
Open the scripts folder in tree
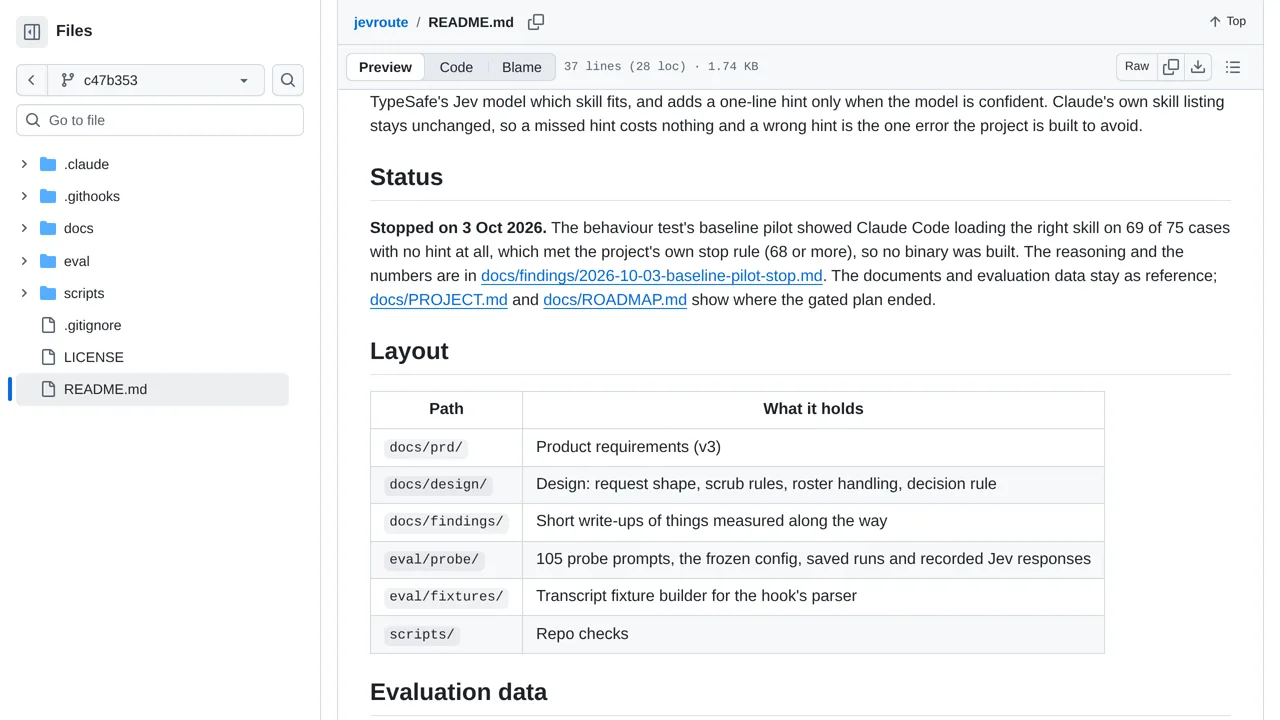coord(84,293)
